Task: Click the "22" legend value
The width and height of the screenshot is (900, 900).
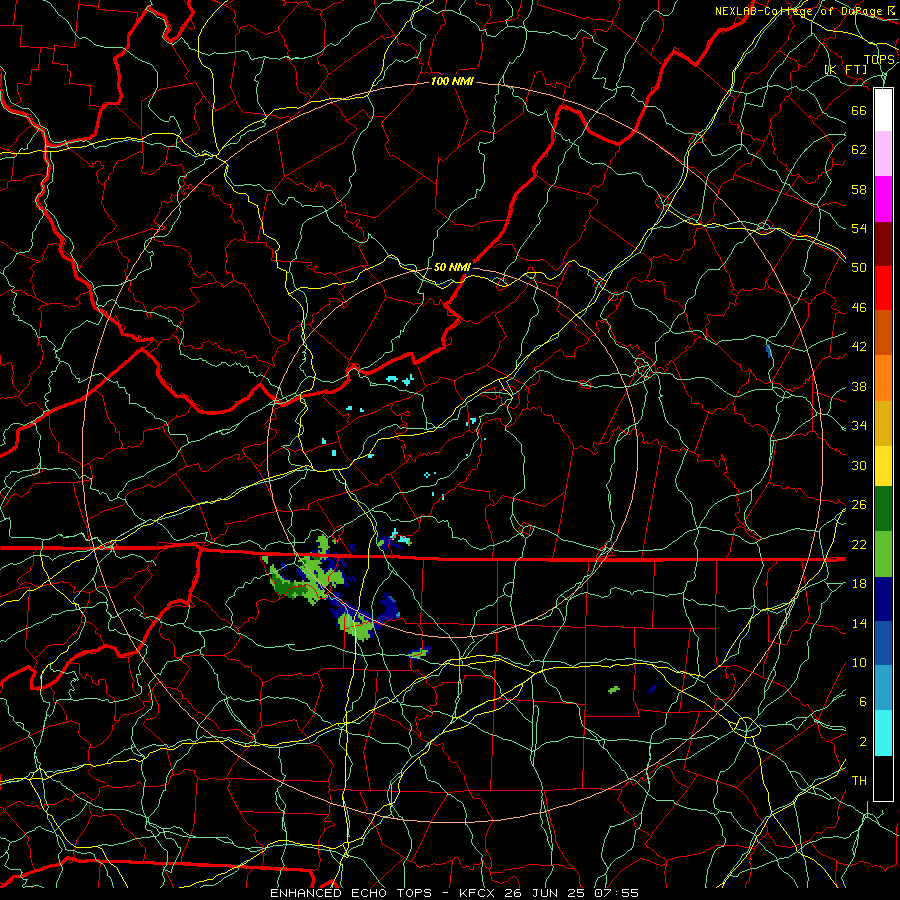Action: 859,544
